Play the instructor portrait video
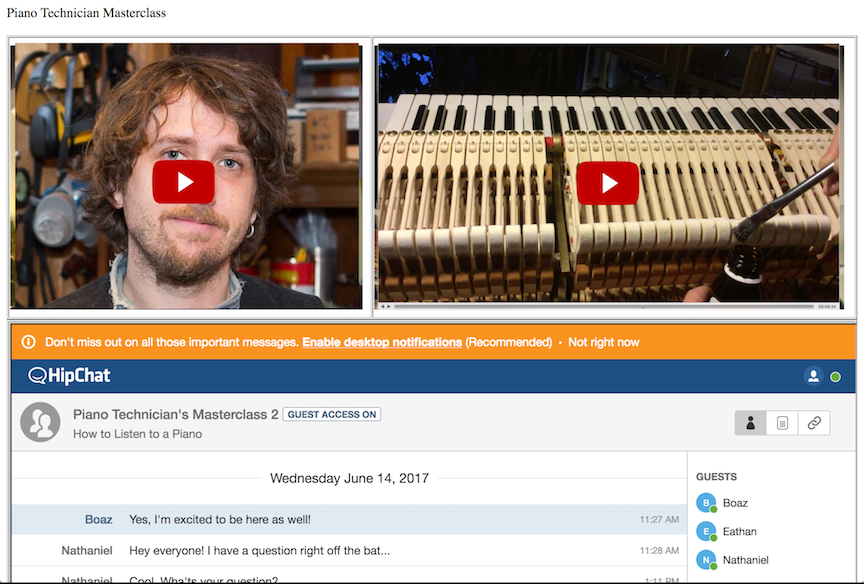The width and height of the screenshot is (864, 584). [183, 182]
